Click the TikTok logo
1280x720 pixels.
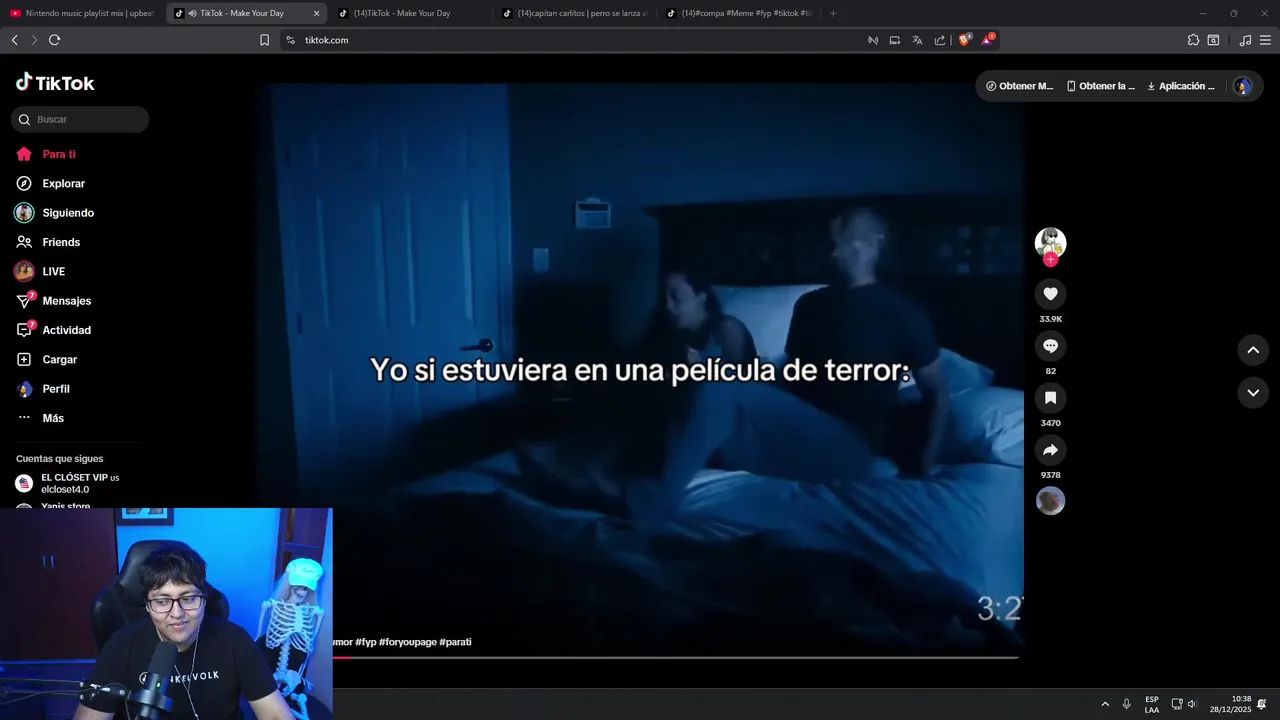(x=55, y=83)
